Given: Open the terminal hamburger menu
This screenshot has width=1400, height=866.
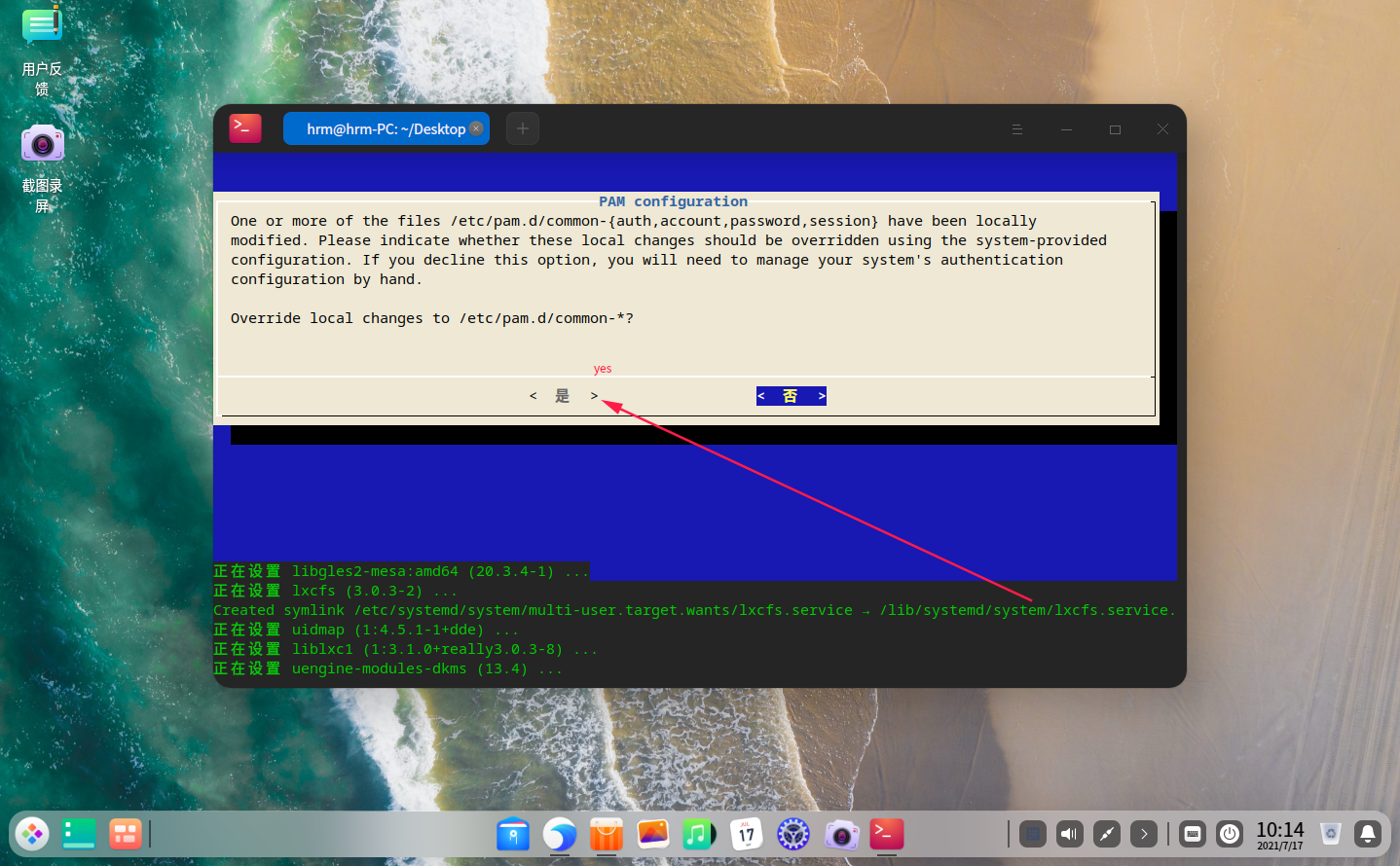Looking at the screenshot, I should coord(1017,129).
